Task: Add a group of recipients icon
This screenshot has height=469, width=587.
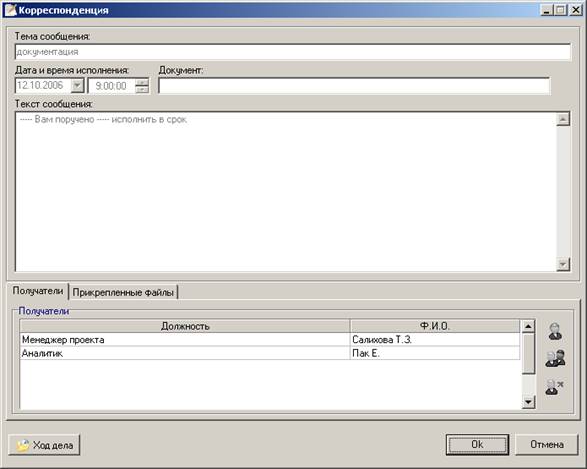Action: (x=555, y=358)
